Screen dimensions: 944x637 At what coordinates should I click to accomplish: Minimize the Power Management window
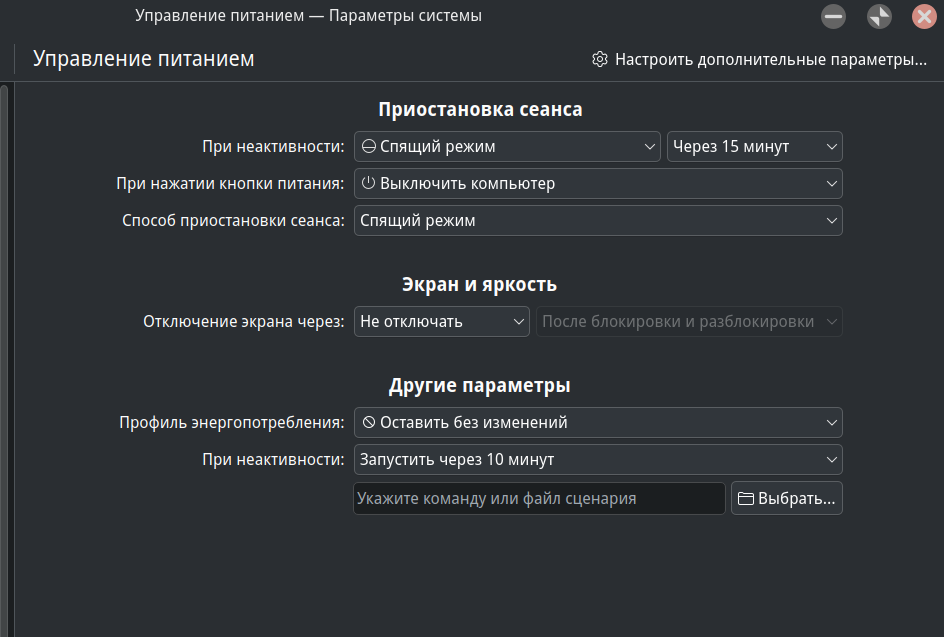pos(833,16)
